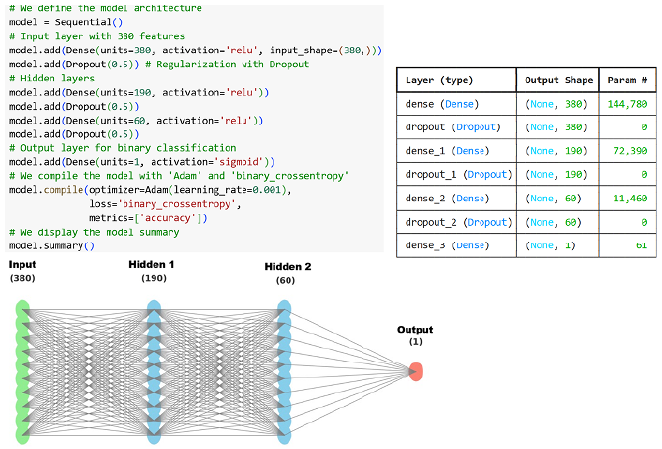Click the "Input (380)" diagram label
Image resolution: width=662 pixels, height=449 pixels.
[23, 270]
